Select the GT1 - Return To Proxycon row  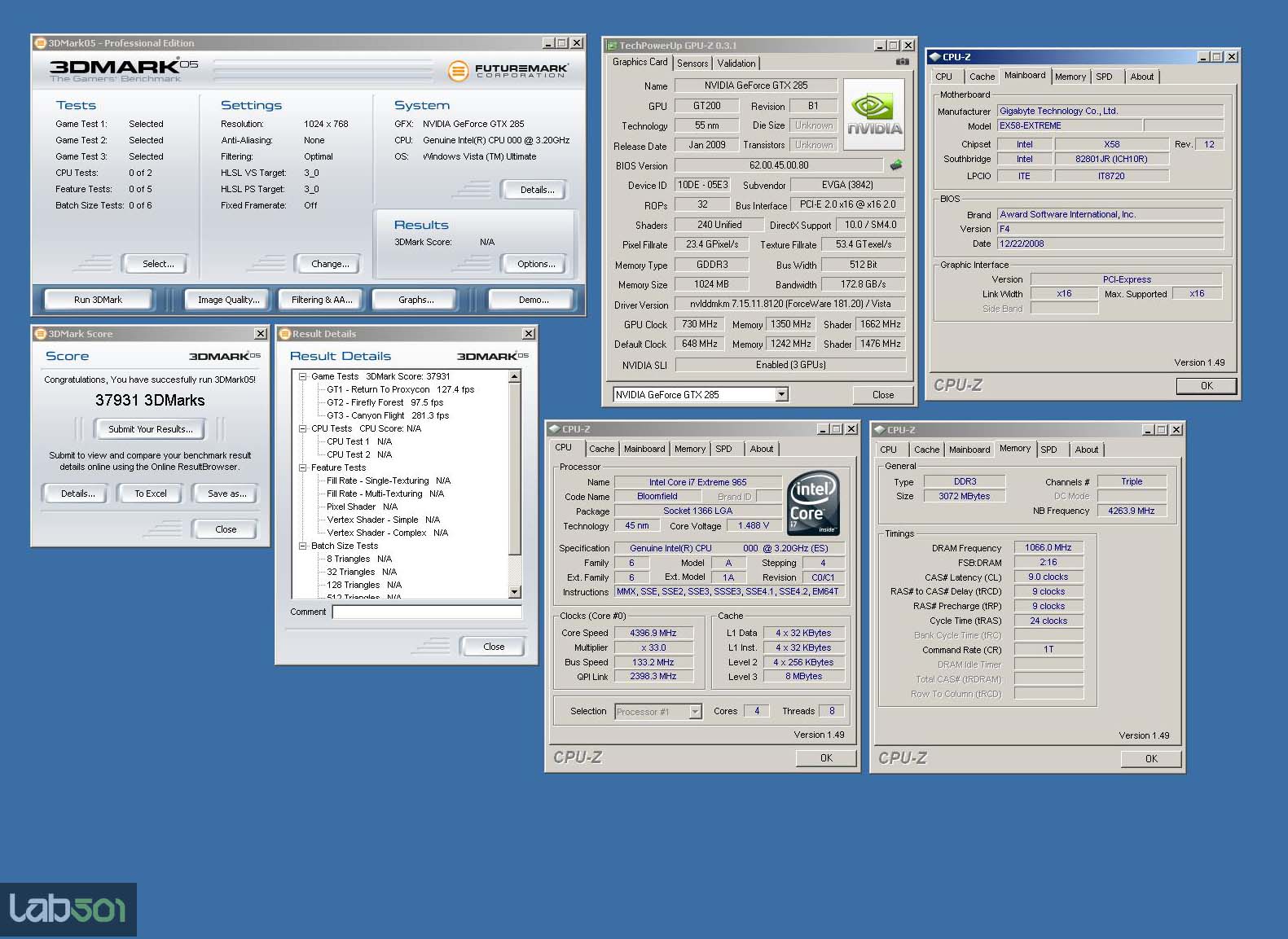coord(400,389)
